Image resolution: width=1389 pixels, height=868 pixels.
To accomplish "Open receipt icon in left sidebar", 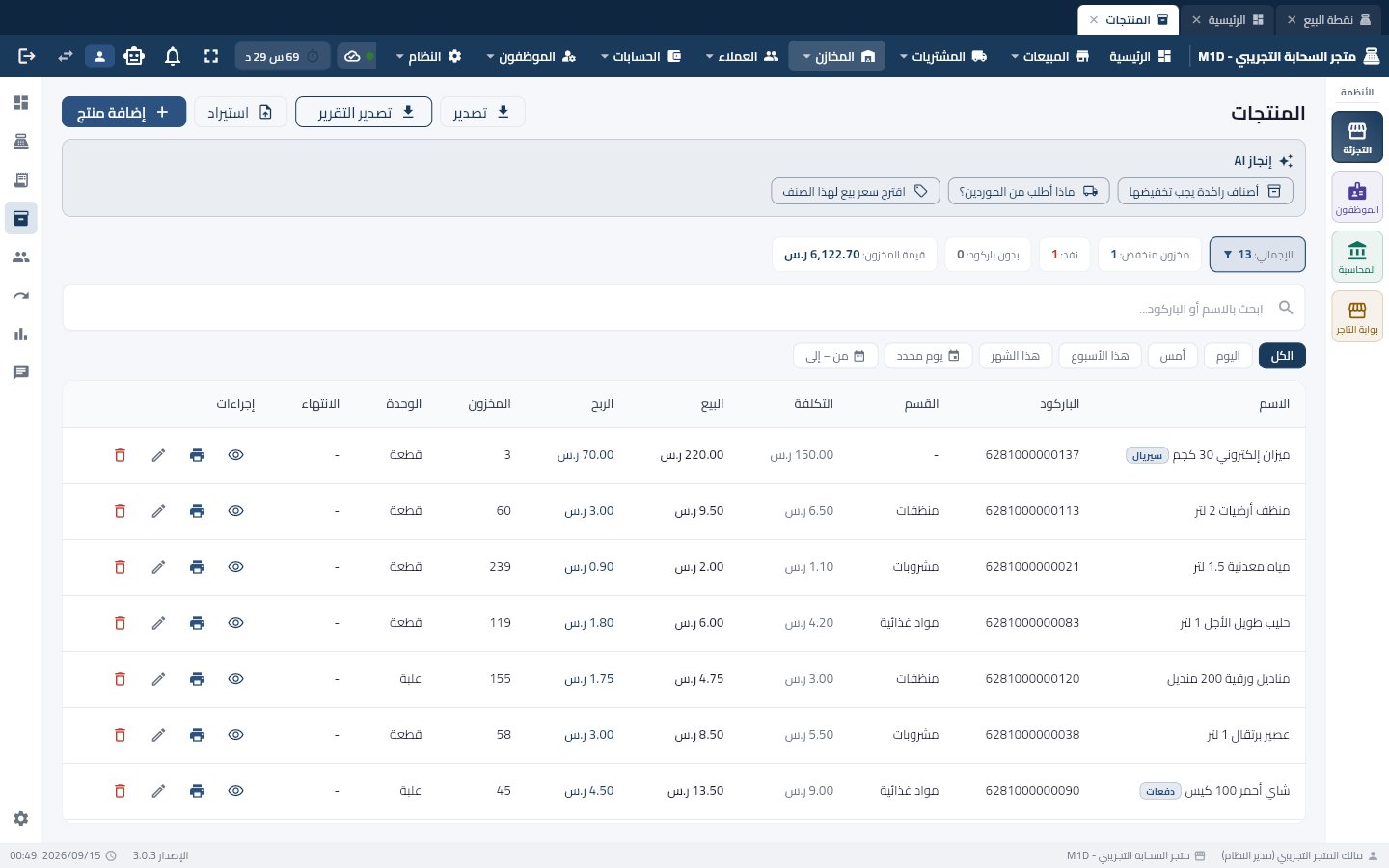I will 21,180.
